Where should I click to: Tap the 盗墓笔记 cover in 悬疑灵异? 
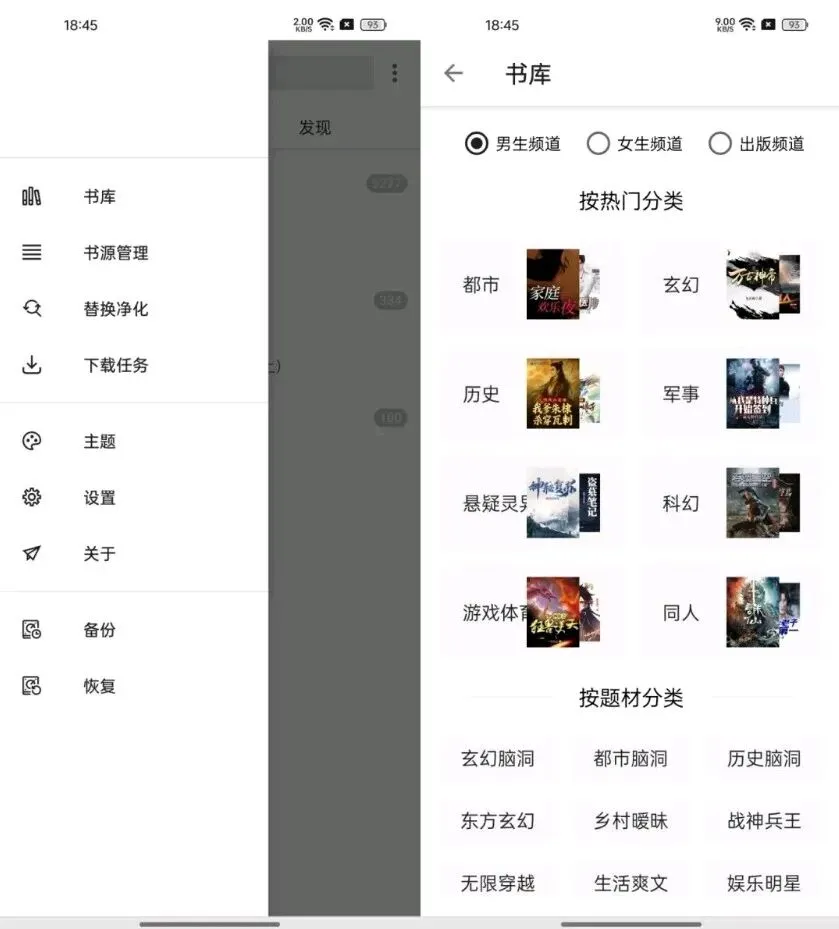tap(590, 502)
